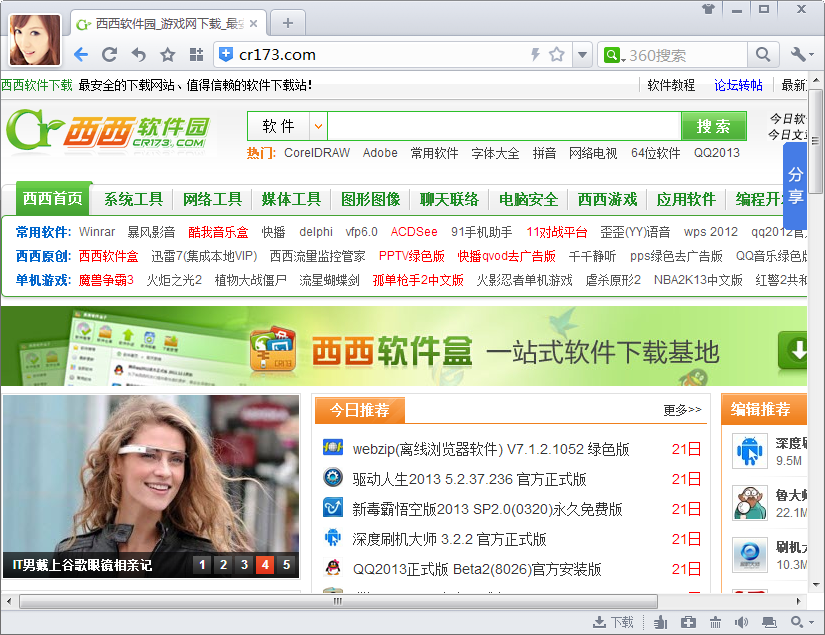825x635 pixels.
Task: Click the magnifier search button in browser
Action: [763, 55]
